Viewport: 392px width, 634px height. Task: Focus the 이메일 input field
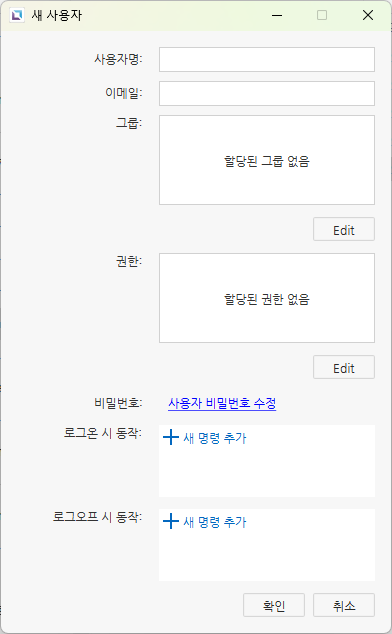(x=267, y=93)
